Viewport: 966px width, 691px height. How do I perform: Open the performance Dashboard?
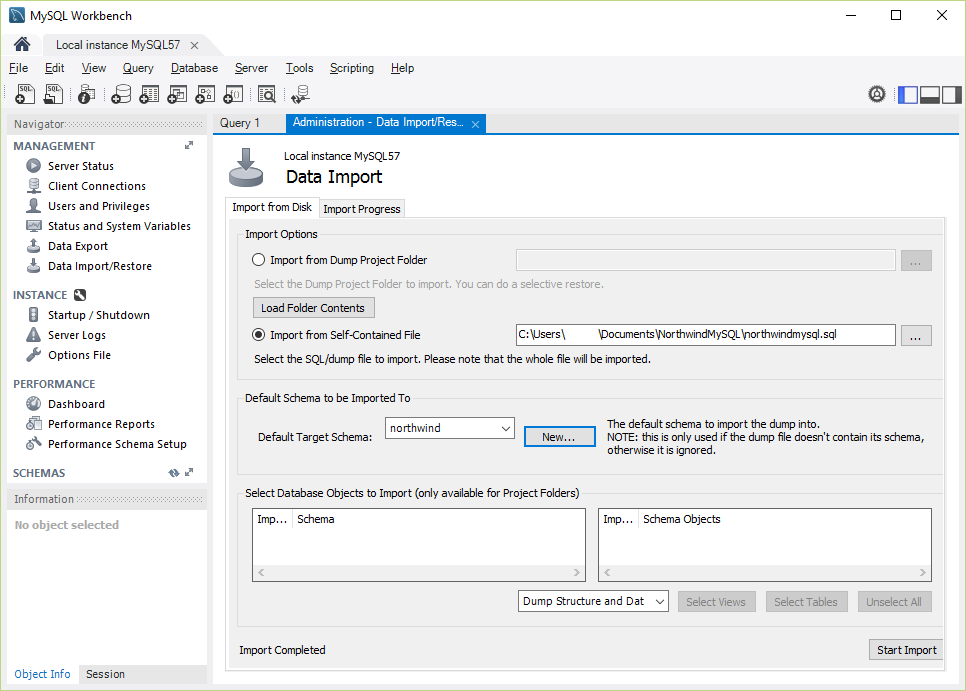point(76,404)
